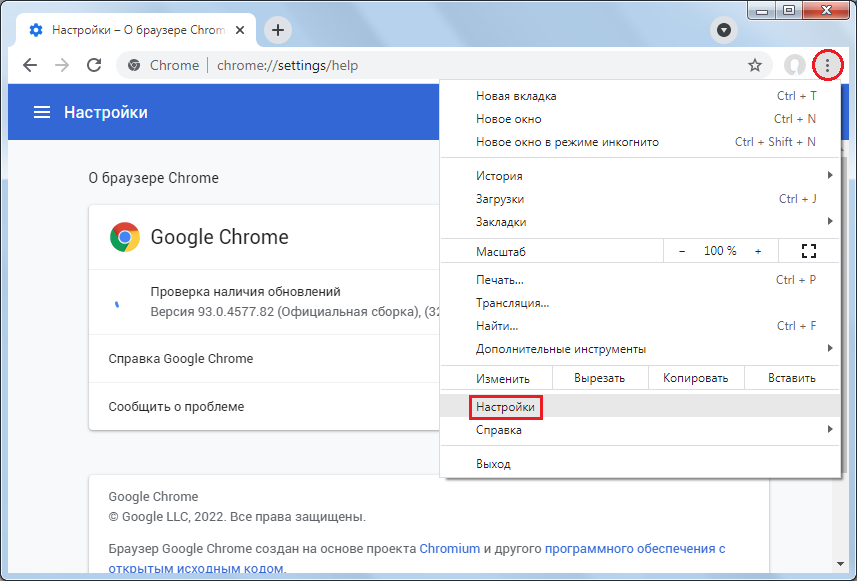The height and width of the screenshot is (581, 857).
Task: Click the tab search dropdown arrow button
Action: [x=724, y=30]
